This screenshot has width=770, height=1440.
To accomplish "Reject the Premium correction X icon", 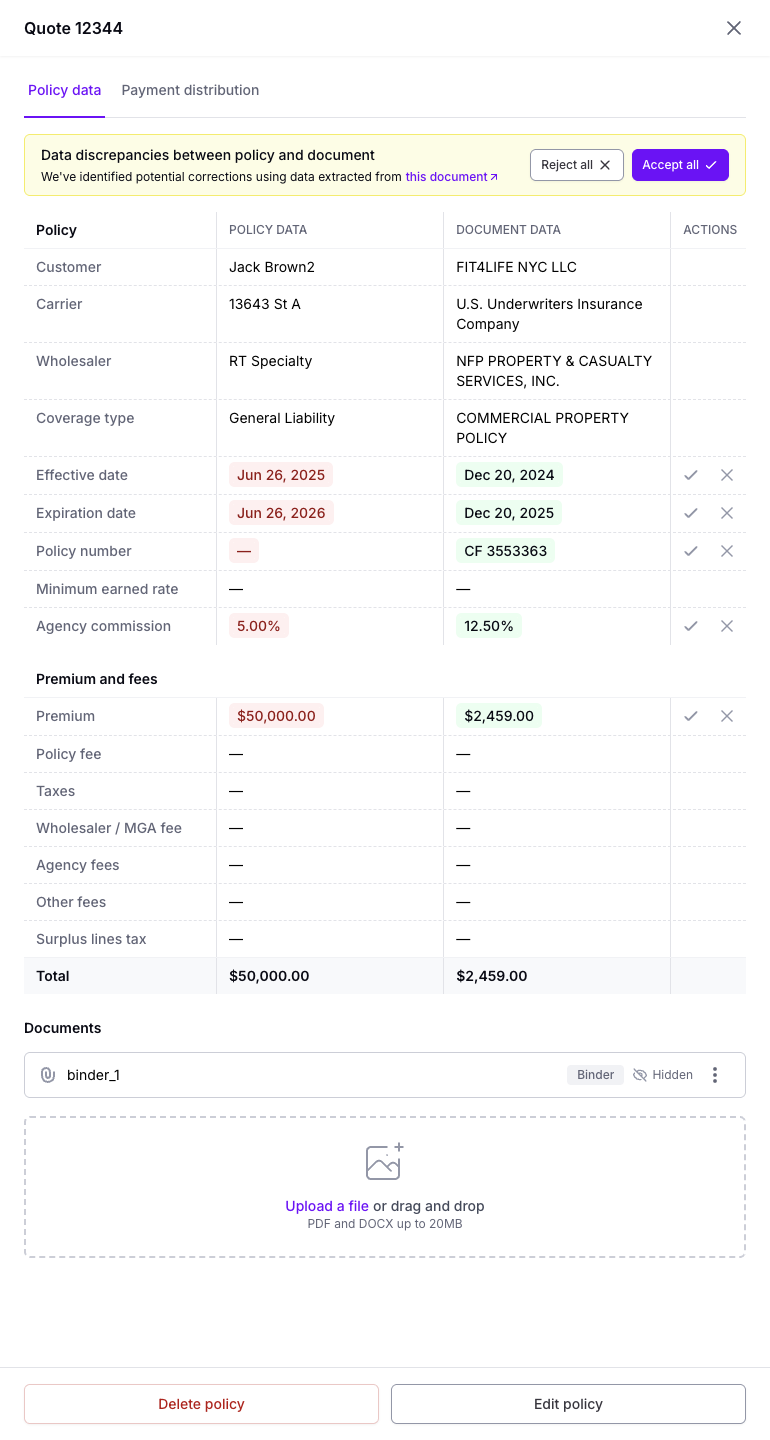I will (727, 716).
